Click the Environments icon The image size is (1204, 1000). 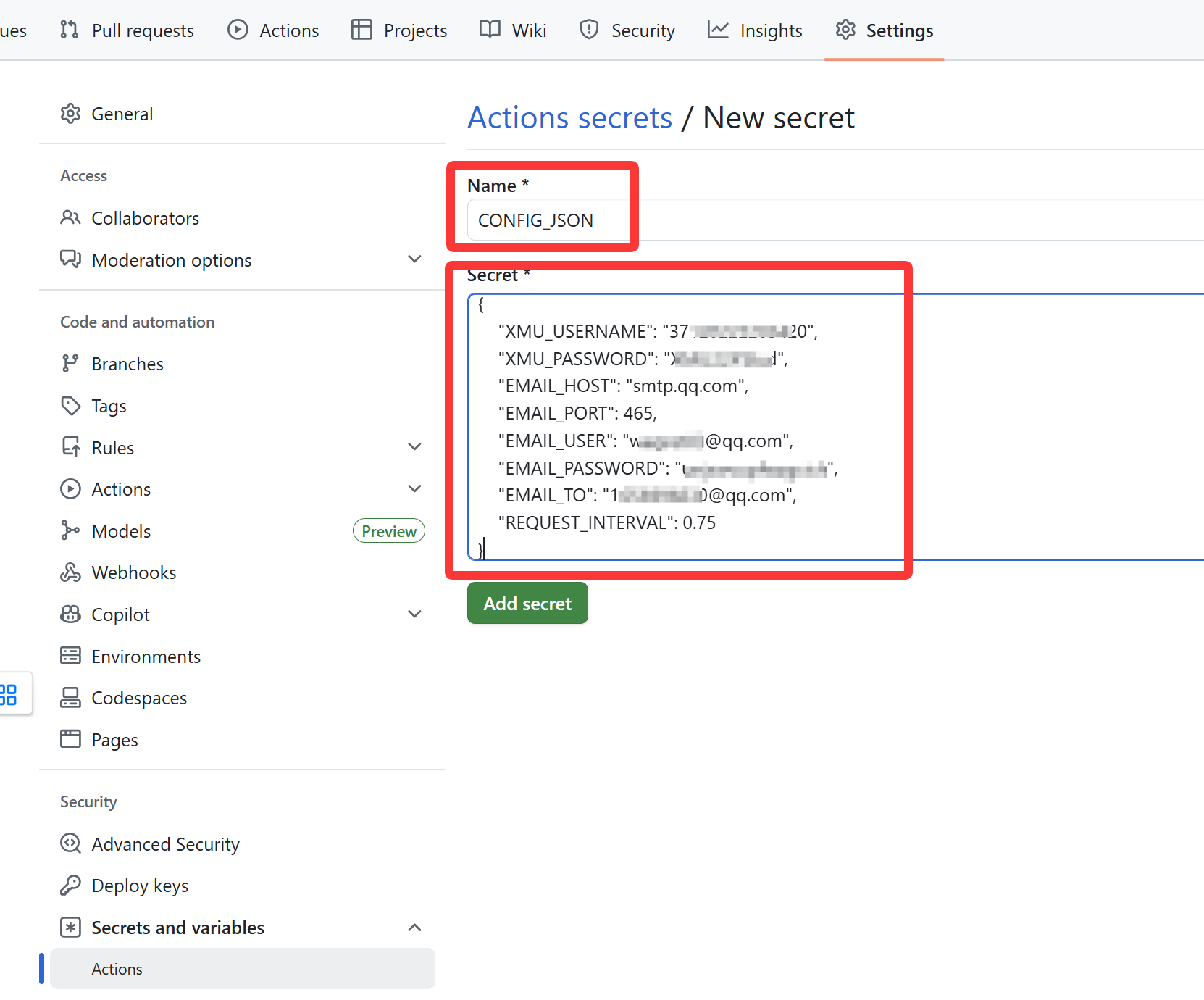[70, 657]
